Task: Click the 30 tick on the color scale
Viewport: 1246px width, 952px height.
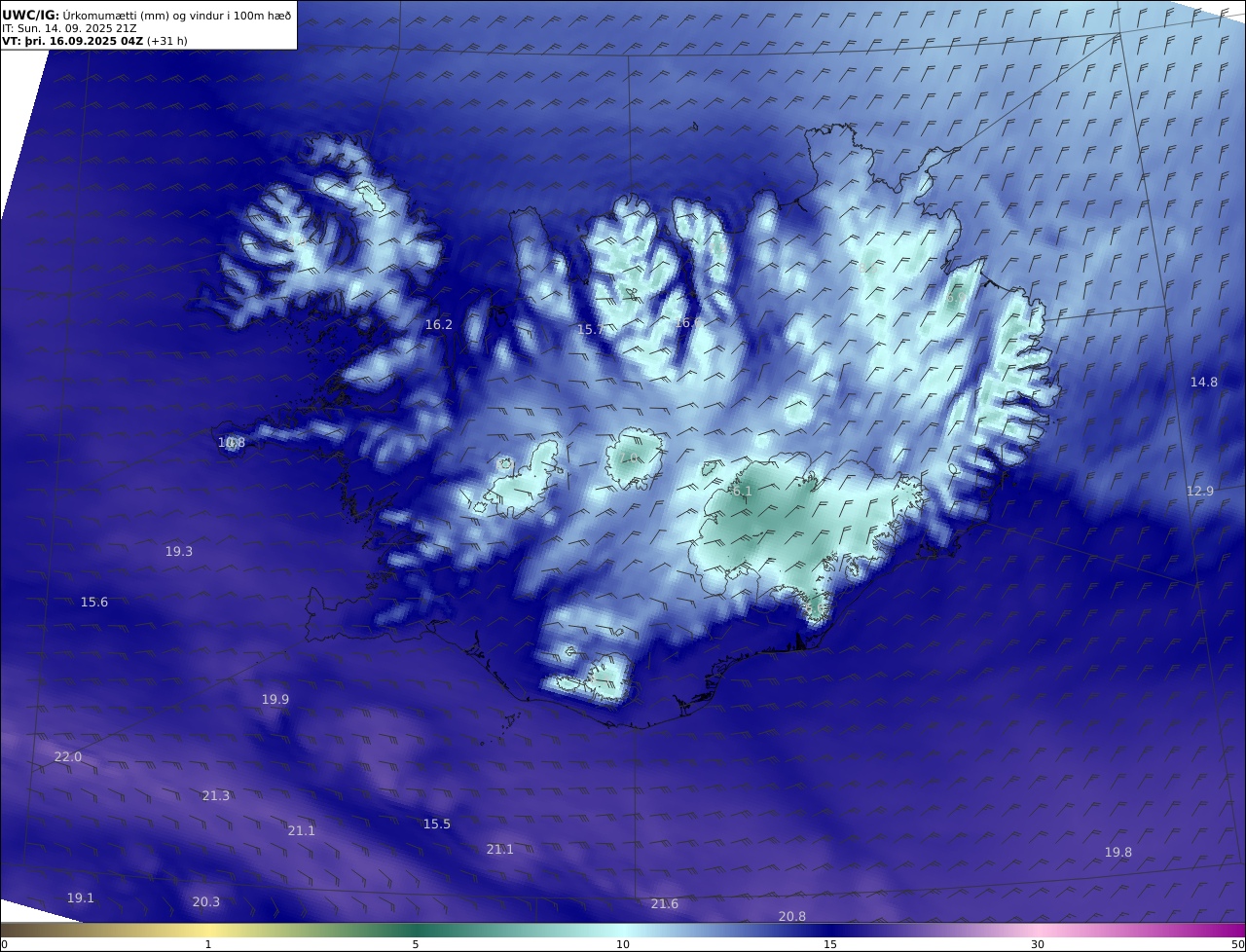Action: (x=1038, y=944)
